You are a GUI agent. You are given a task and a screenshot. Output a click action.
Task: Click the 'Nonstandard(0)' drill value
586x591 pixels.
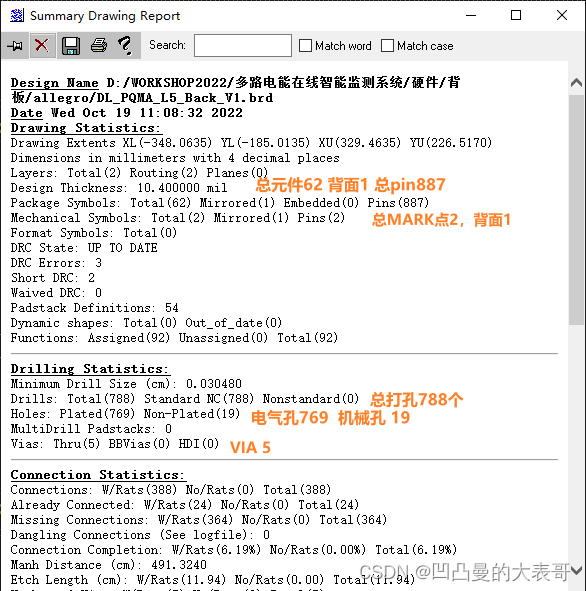point(311,399)
